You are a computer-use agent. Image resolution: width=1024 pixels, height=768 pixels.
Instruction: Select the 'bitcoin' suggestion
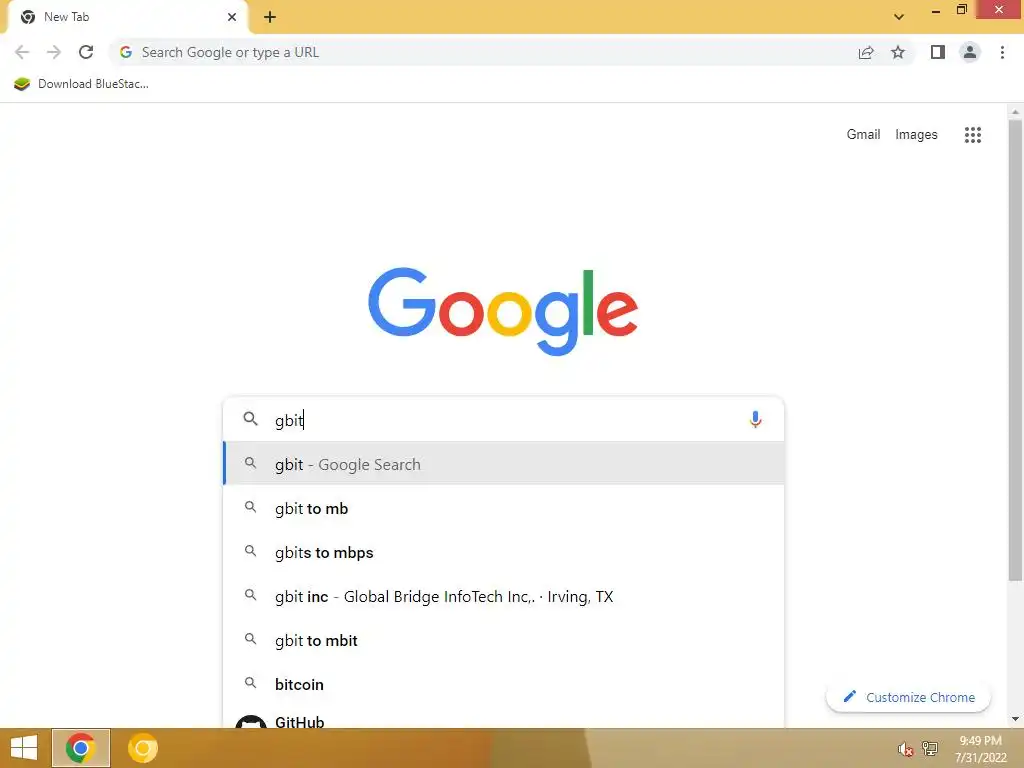point(504,684)
